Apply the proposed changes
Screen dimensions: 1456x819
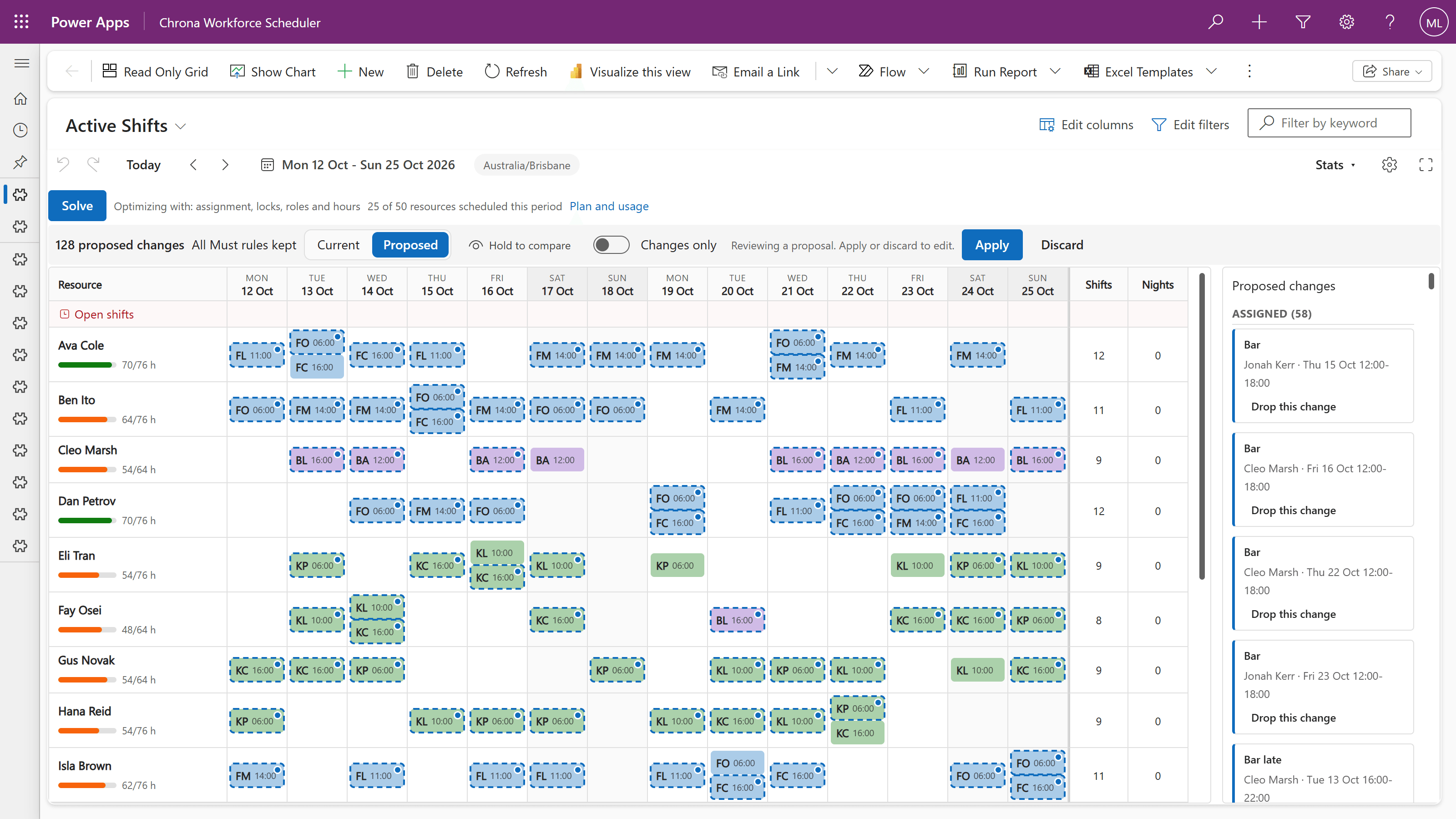[992, 245]
